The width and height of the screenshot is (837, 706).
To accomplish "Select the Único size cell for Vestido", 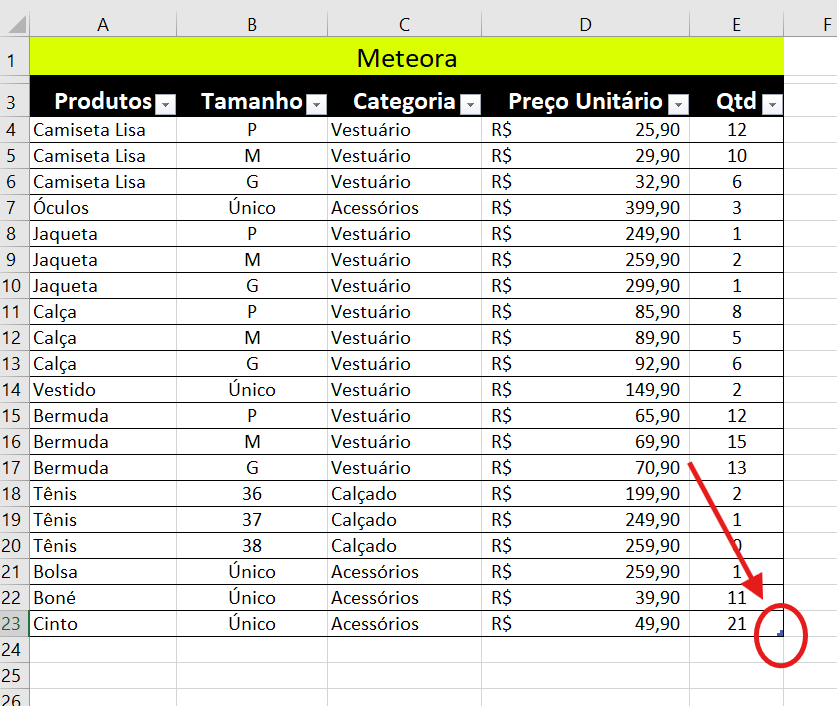I will tap(252, 390).
